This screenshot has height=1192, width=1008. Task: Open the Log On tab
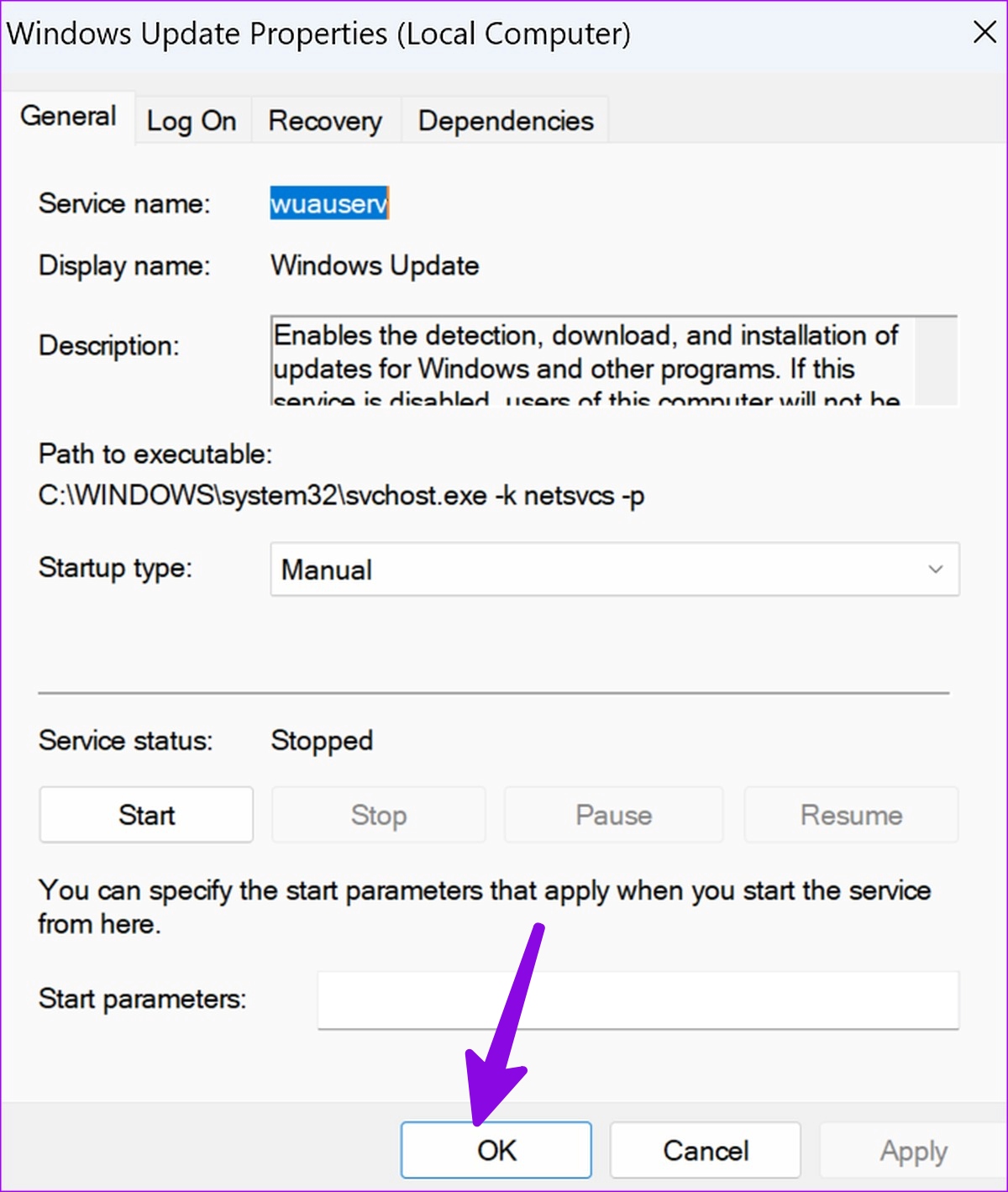pos(192,121)
